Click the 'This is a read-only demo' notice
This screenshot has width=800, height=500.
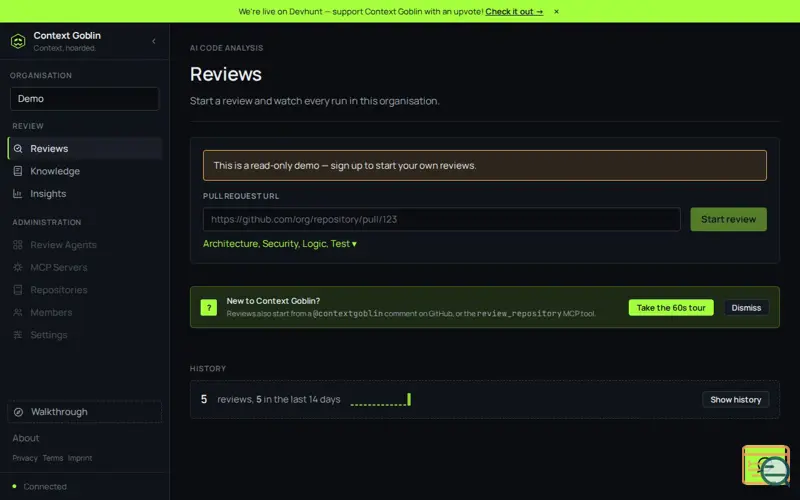click(x=485, y=165)
